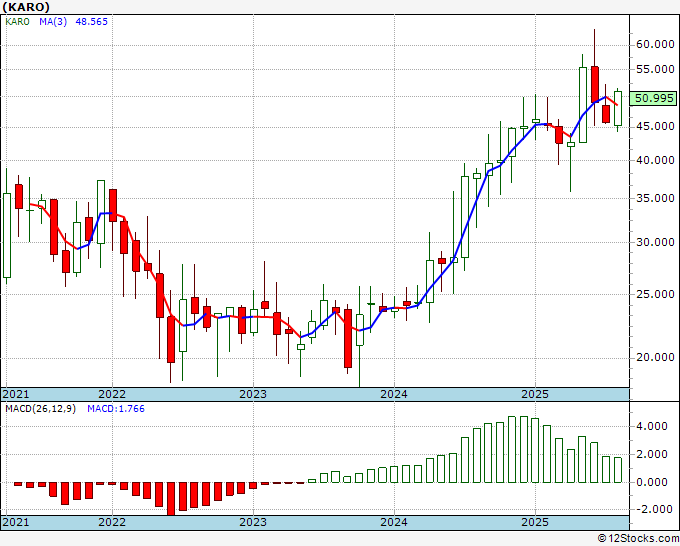Click 2024 on the price chart timeline
The height and width of the screenshot is (546, 680).
pos(394,394)
